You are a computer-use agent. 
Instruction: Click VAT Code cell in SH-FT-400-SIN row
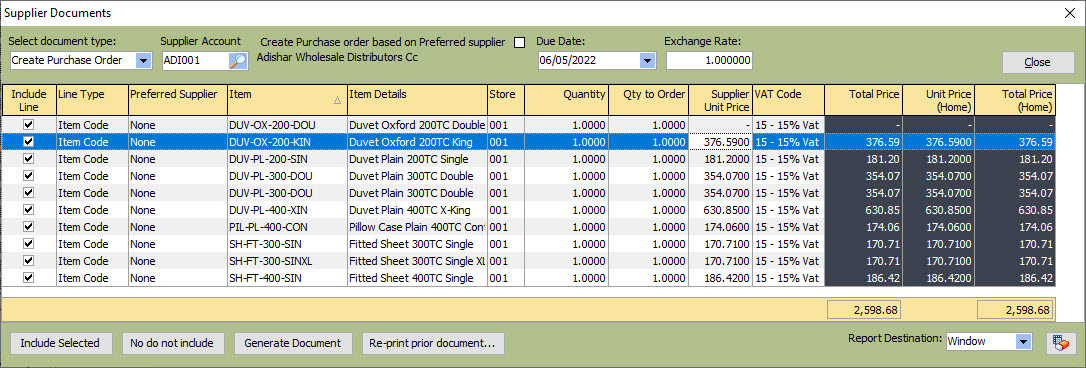coord(788,278)
